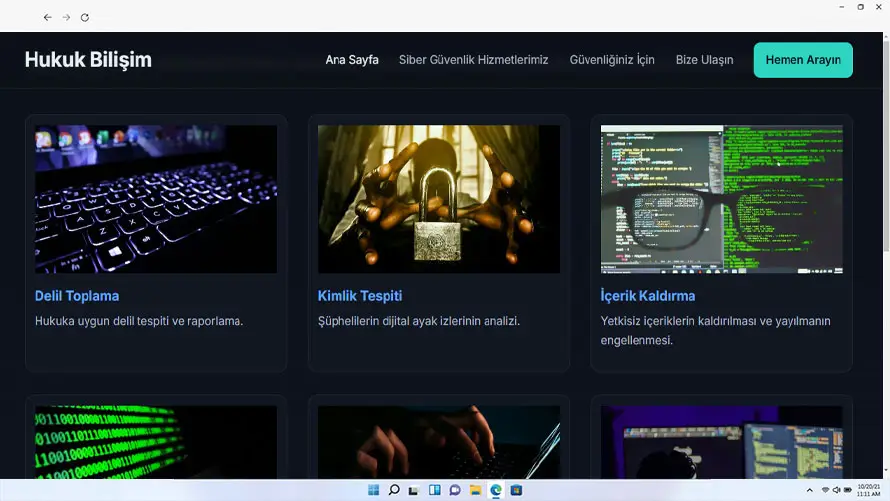Screen dimensions: 890x501
Task: Click the Delil Toplama heading
Action: point(77,296)
